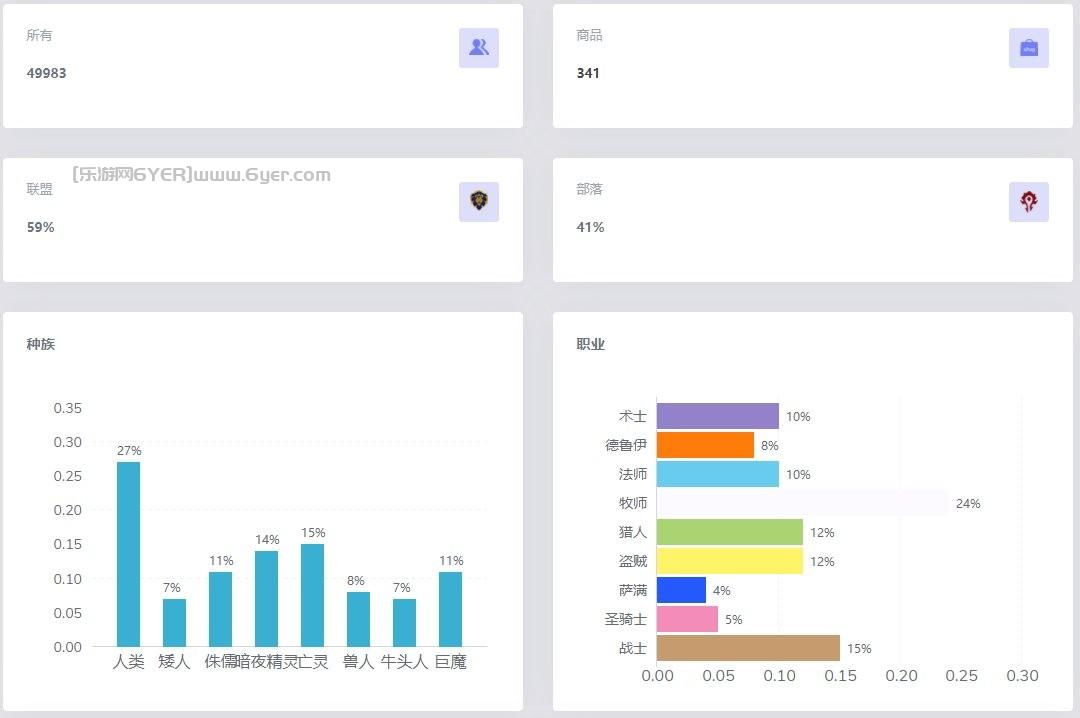The height and width of the screenshot is (718, 1080).
Task: Select the 暗夜精灵 14% bar
Action: pos(266,598)
